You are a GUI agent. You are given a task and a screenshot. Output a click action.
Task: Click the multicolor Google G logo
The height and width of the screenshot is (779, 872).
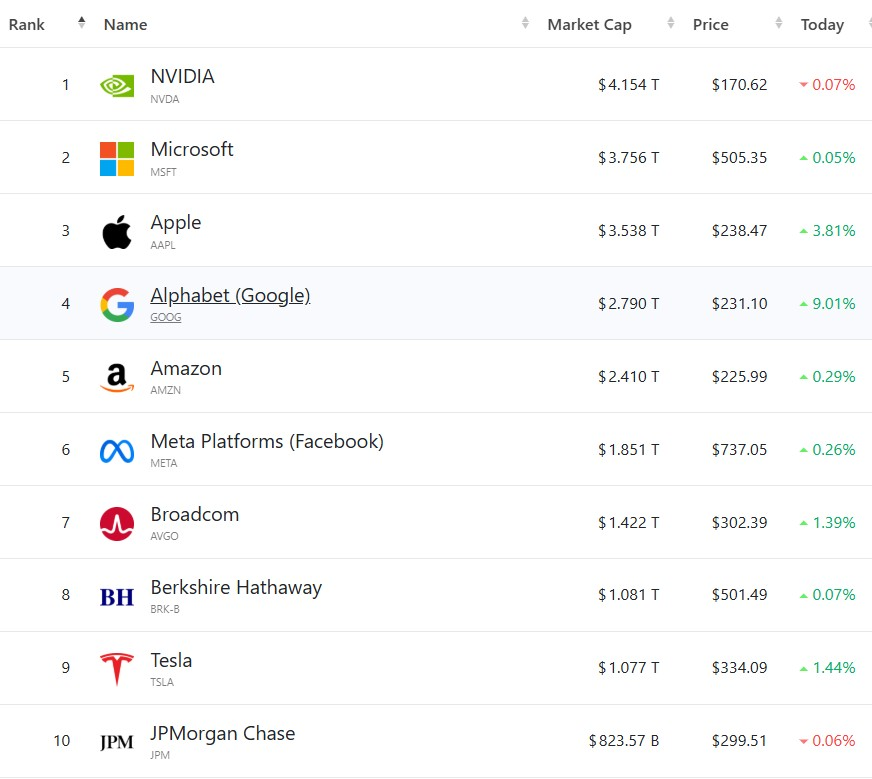117,305
